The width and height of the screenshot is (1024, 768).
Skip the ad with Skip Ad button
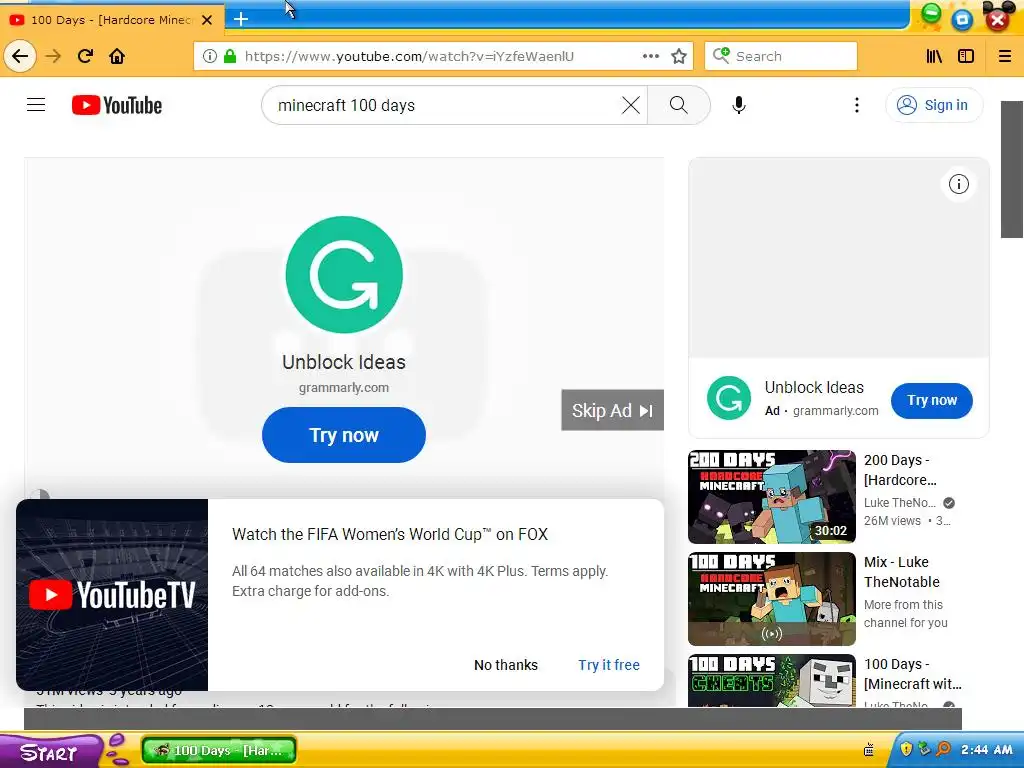[612, 410]
